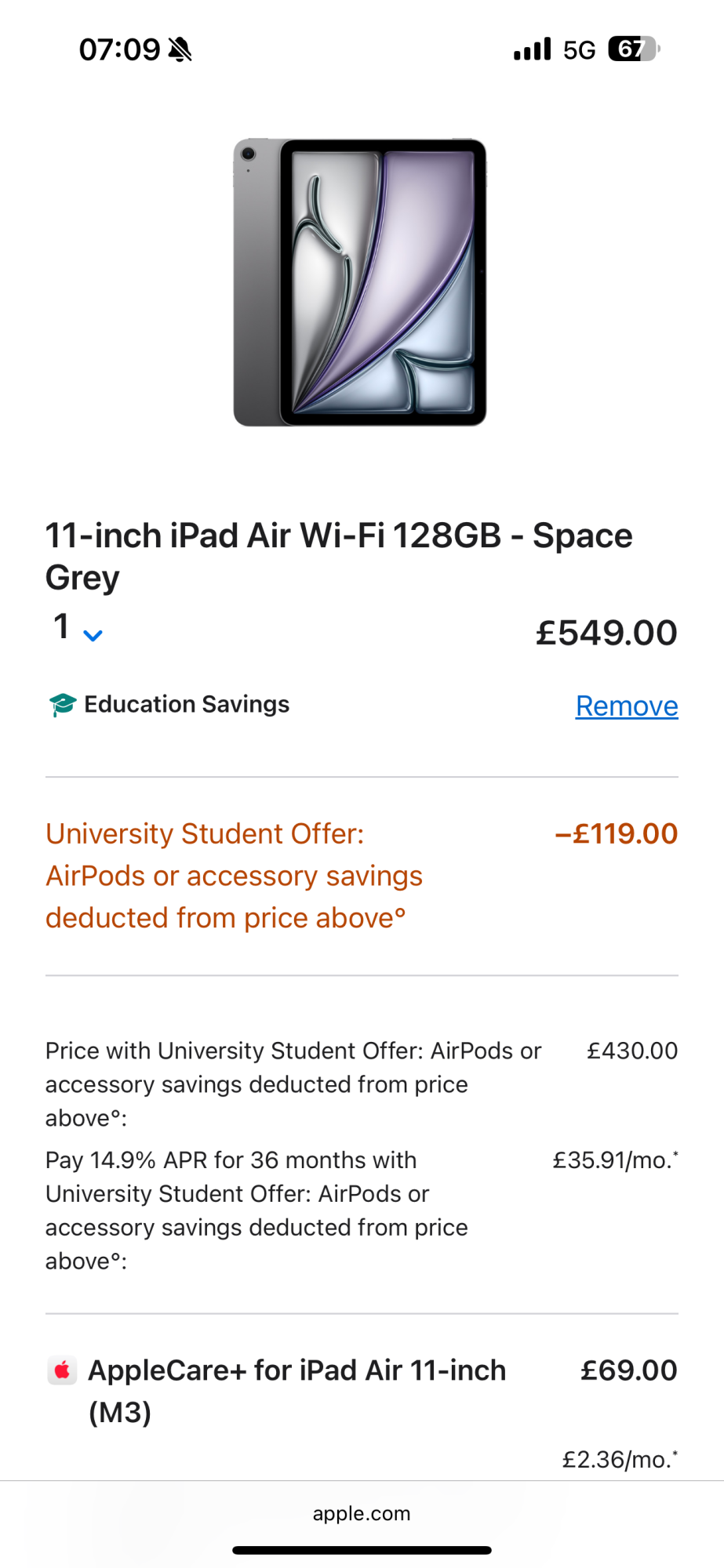724x1568 pixels.
Task: Tap the Education Savings label
Action: click(187, 704)
